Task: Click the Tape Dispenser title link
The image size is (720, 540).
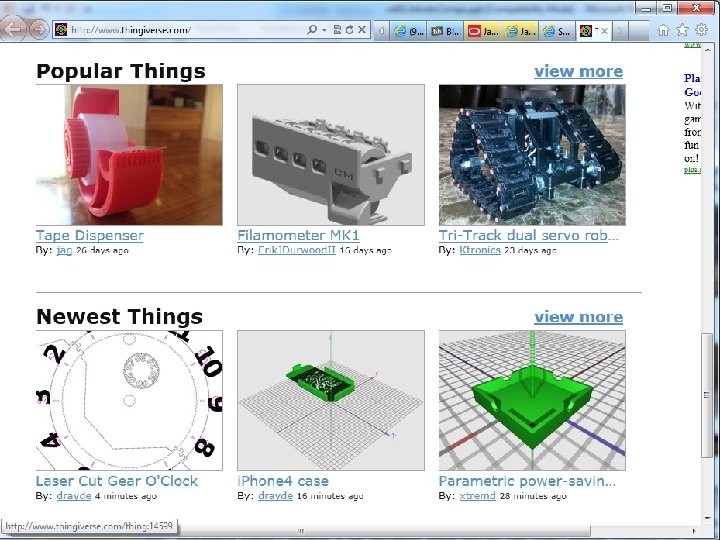Action: coord(90,236)
